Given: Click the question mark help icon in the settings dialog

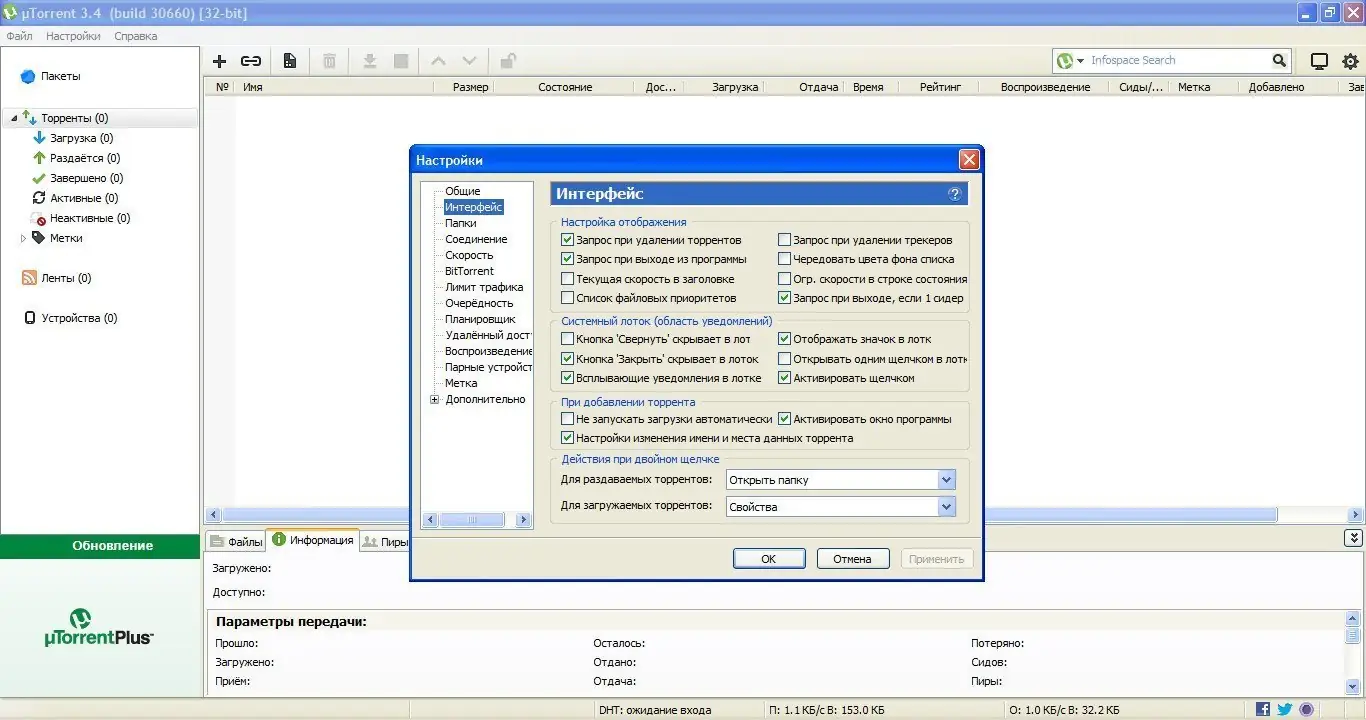Looking at the screenshot, I should tap(955, 194).
